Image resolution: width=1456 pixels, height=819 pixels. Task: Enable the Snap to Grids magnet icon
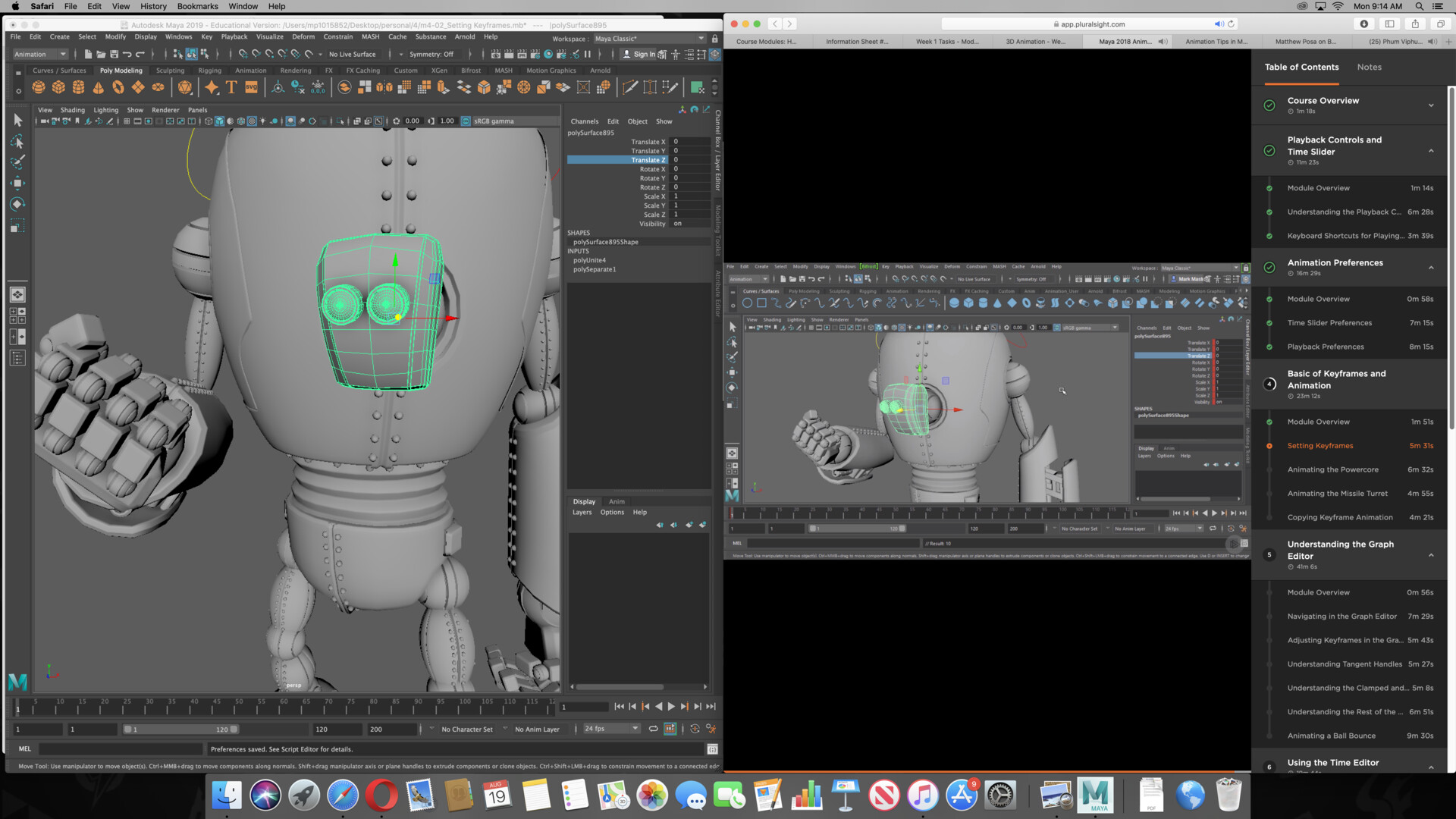243,54
